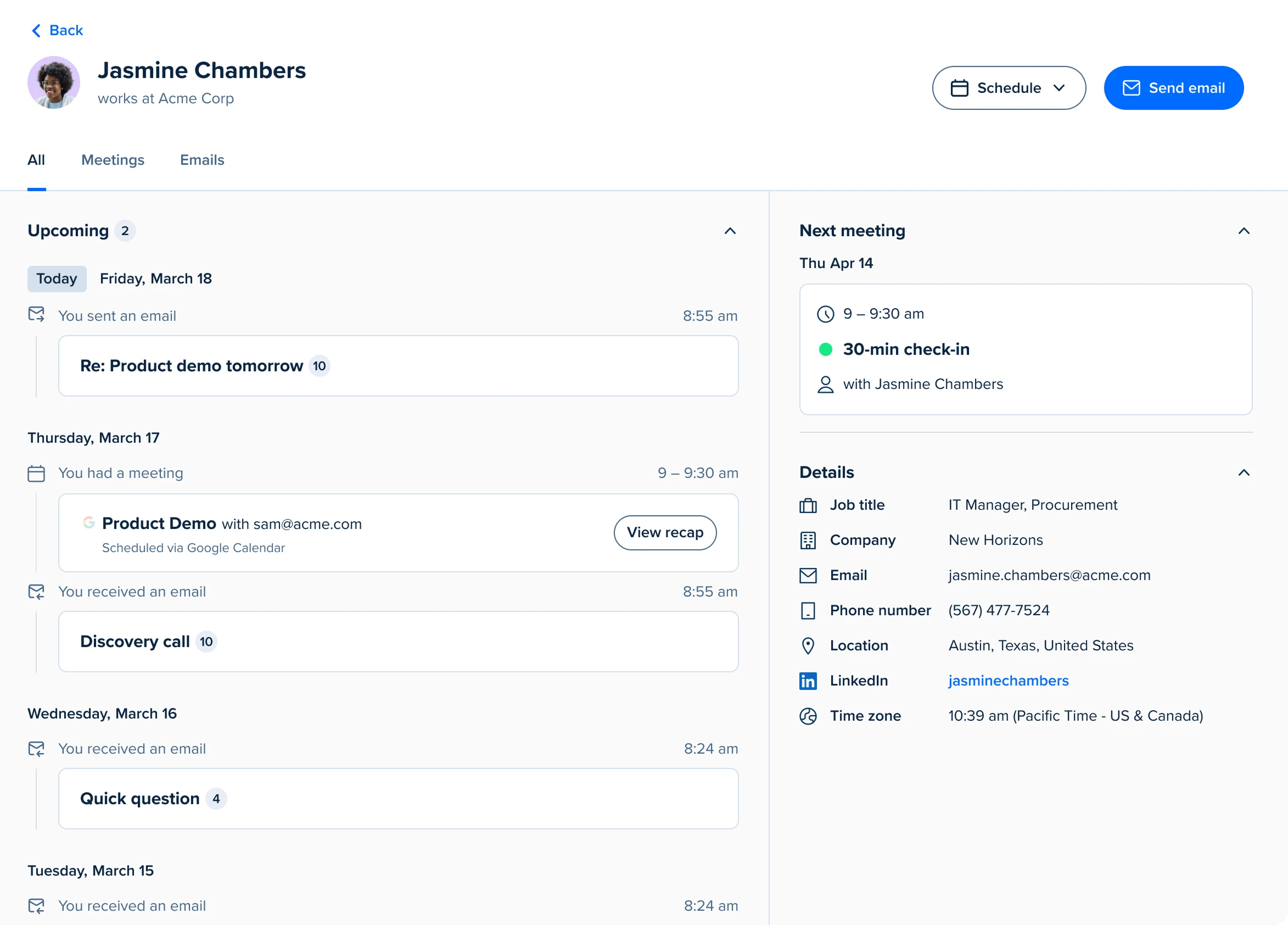1288x925 pixels.
Task: Open the Emails tab
Action: click(201, 160)
